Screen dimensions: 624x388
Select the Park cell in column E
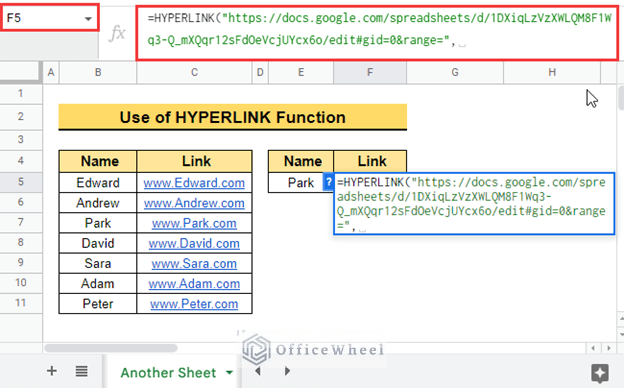tap(301, 183)
